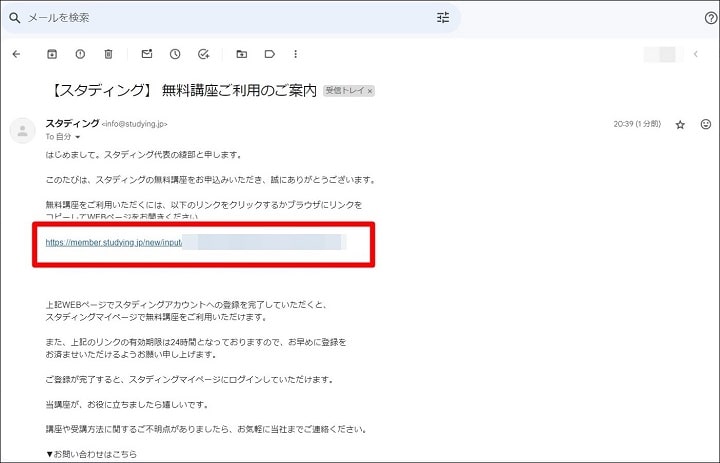Screen dimensions: 720x463
Task: Add email to tasks
Action: 203,54
